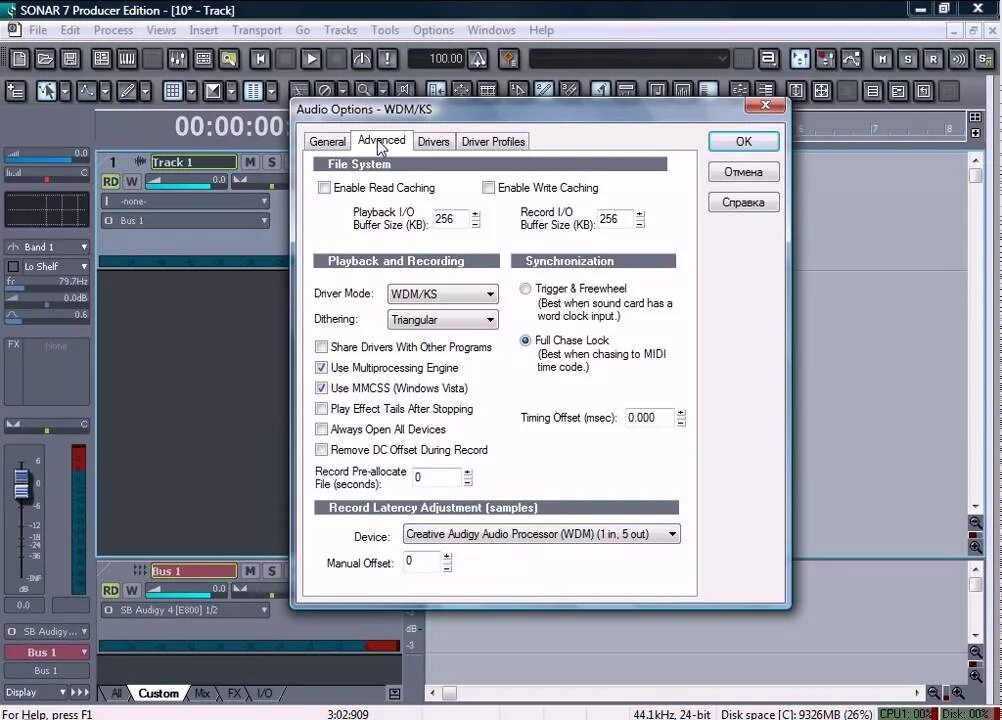Click the insert new track icon
Screen dimensions: 1002x720
[x=15, y=91]
